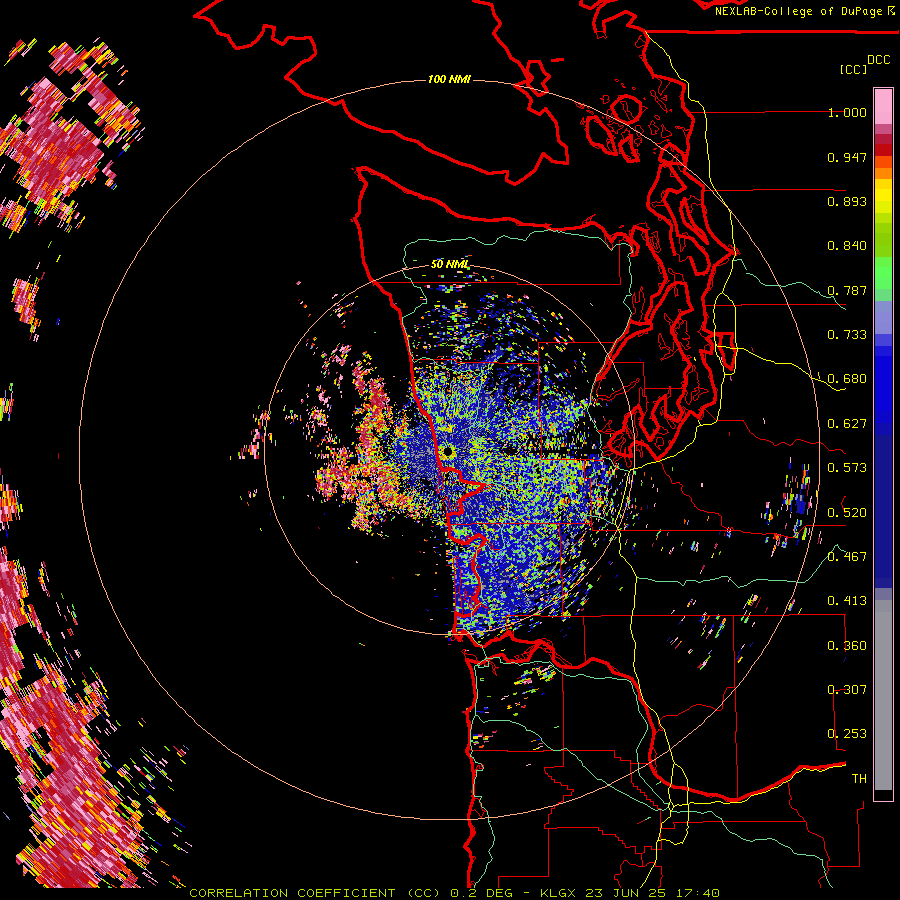
Task: Select the 0.253 scale value
Action: click(x=847, y=734)
